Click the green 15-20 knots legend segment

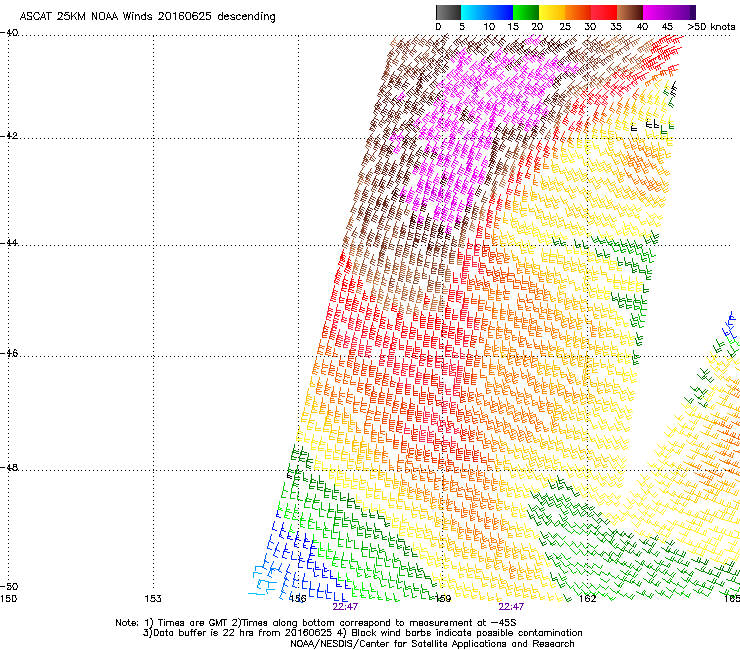click(526, 12)
